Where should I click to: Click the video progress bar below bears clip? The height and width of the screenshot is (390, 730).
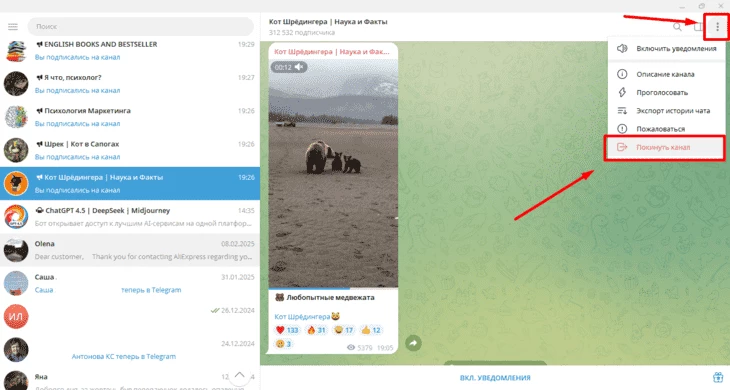(x=333, y=289)
